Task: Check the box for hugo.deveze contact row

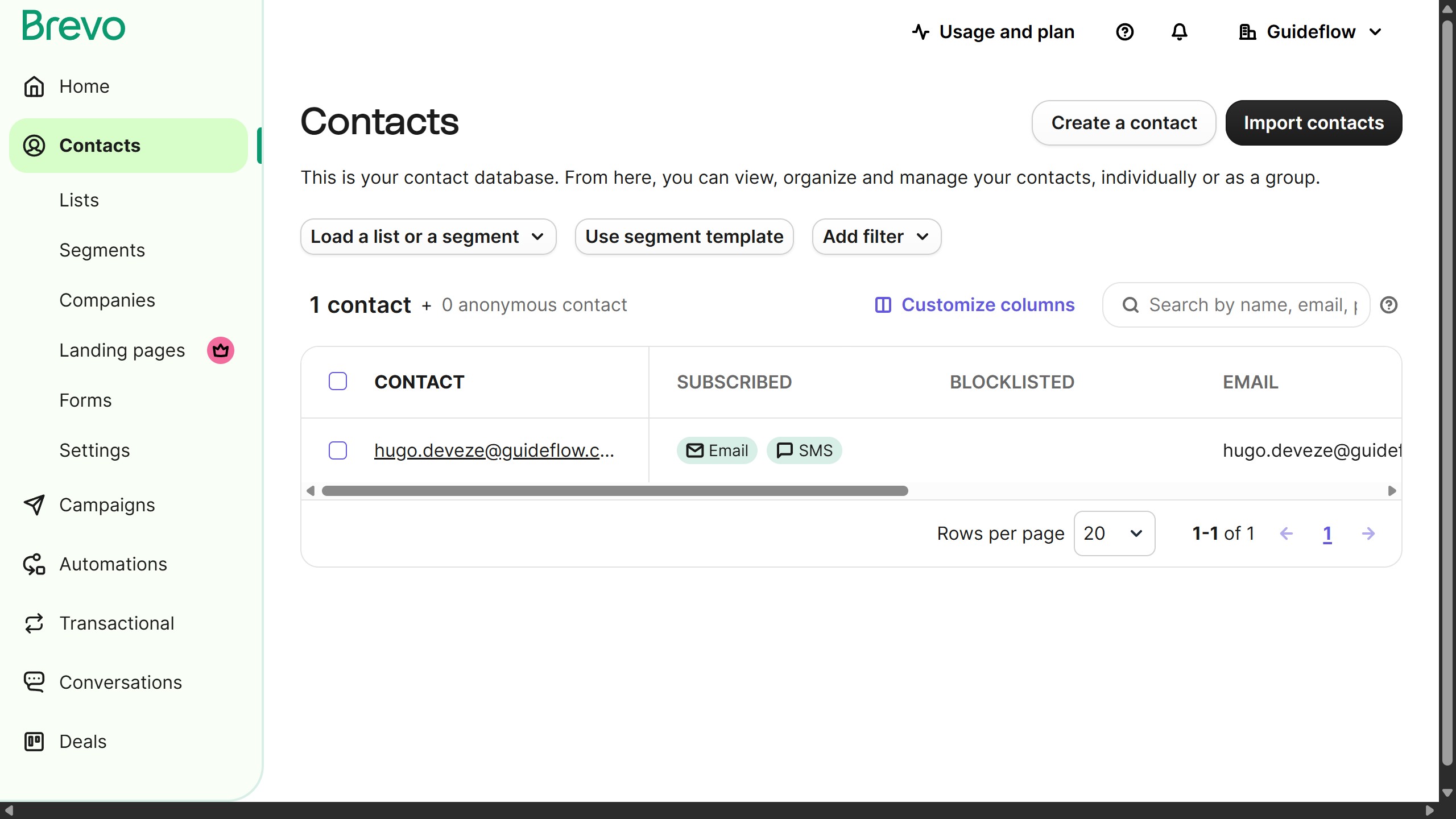Action: (x=338, y=450)
